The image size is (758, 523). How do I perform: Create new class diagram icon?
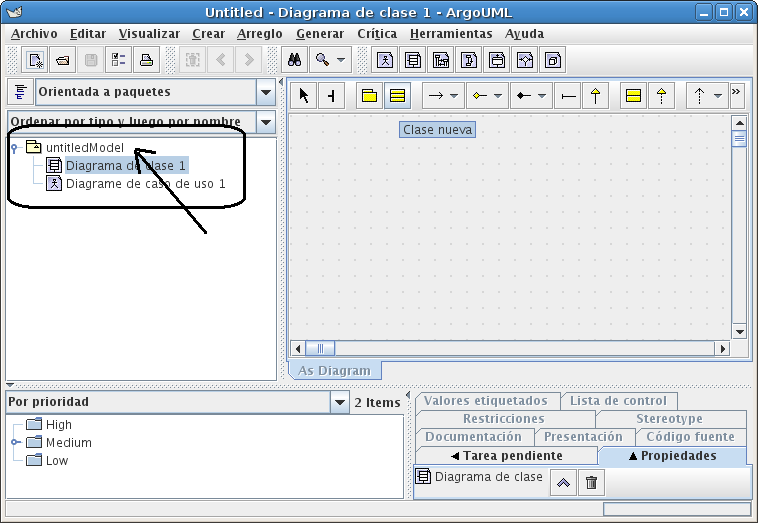coord(413,60)
